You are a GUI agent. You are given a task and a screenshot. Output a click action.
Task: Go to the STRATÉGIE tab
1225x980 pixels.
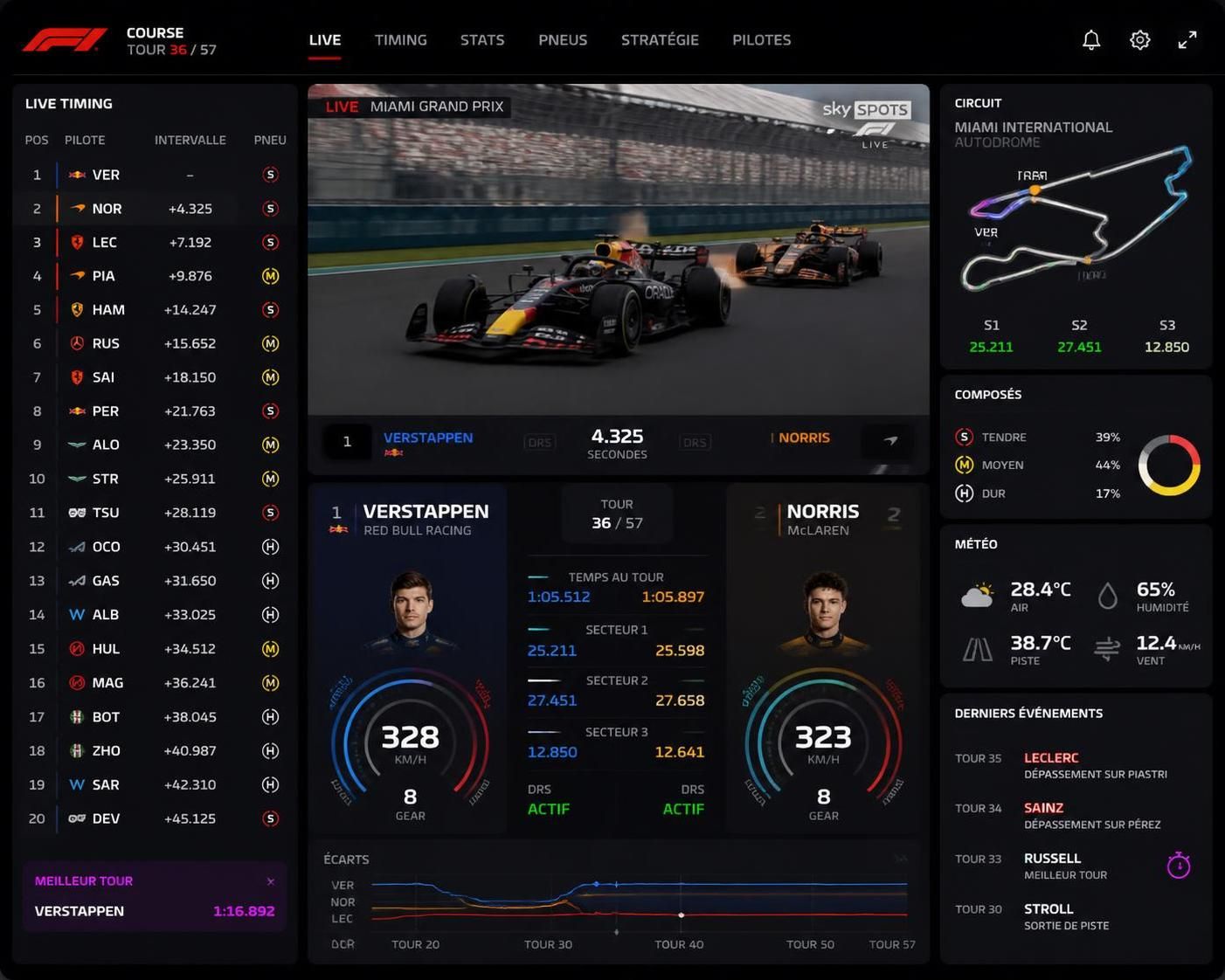(660, 40)
